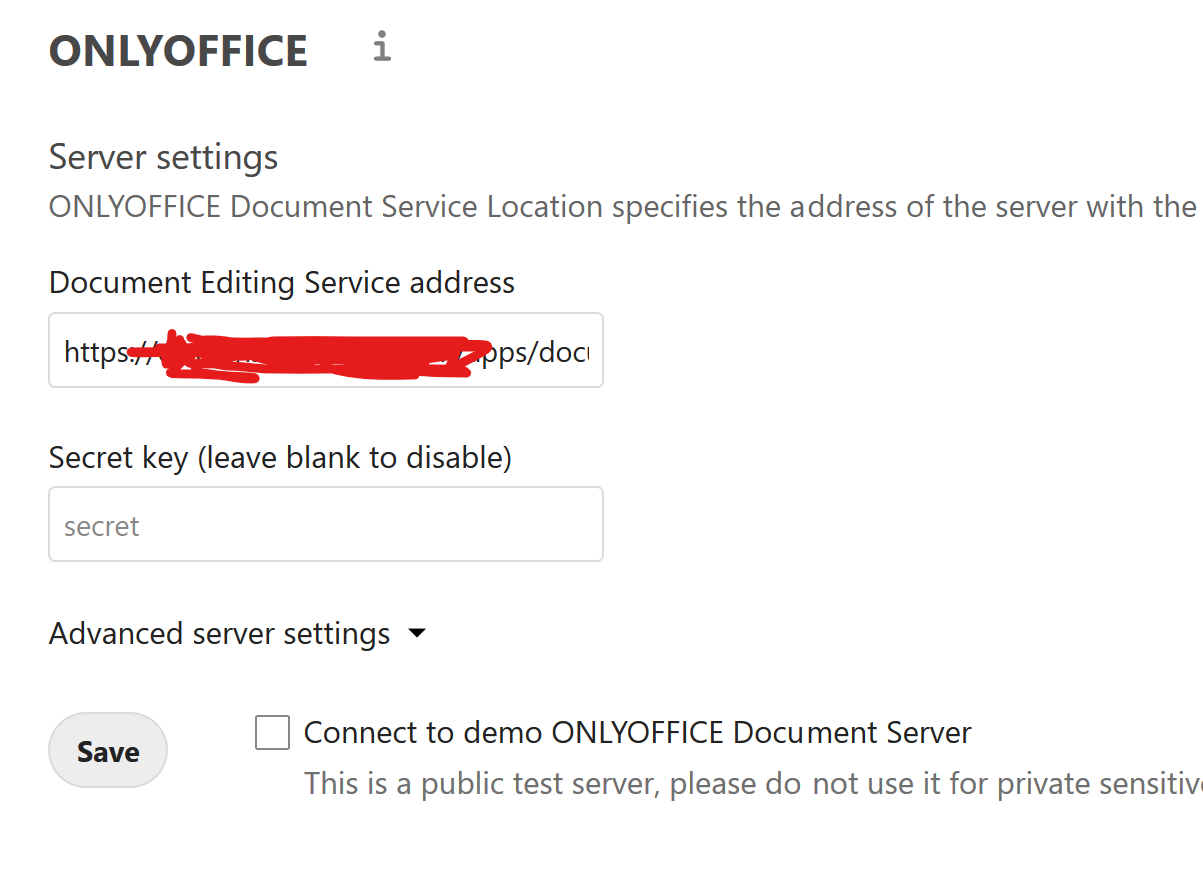Expand Advanced server settings

238,634
